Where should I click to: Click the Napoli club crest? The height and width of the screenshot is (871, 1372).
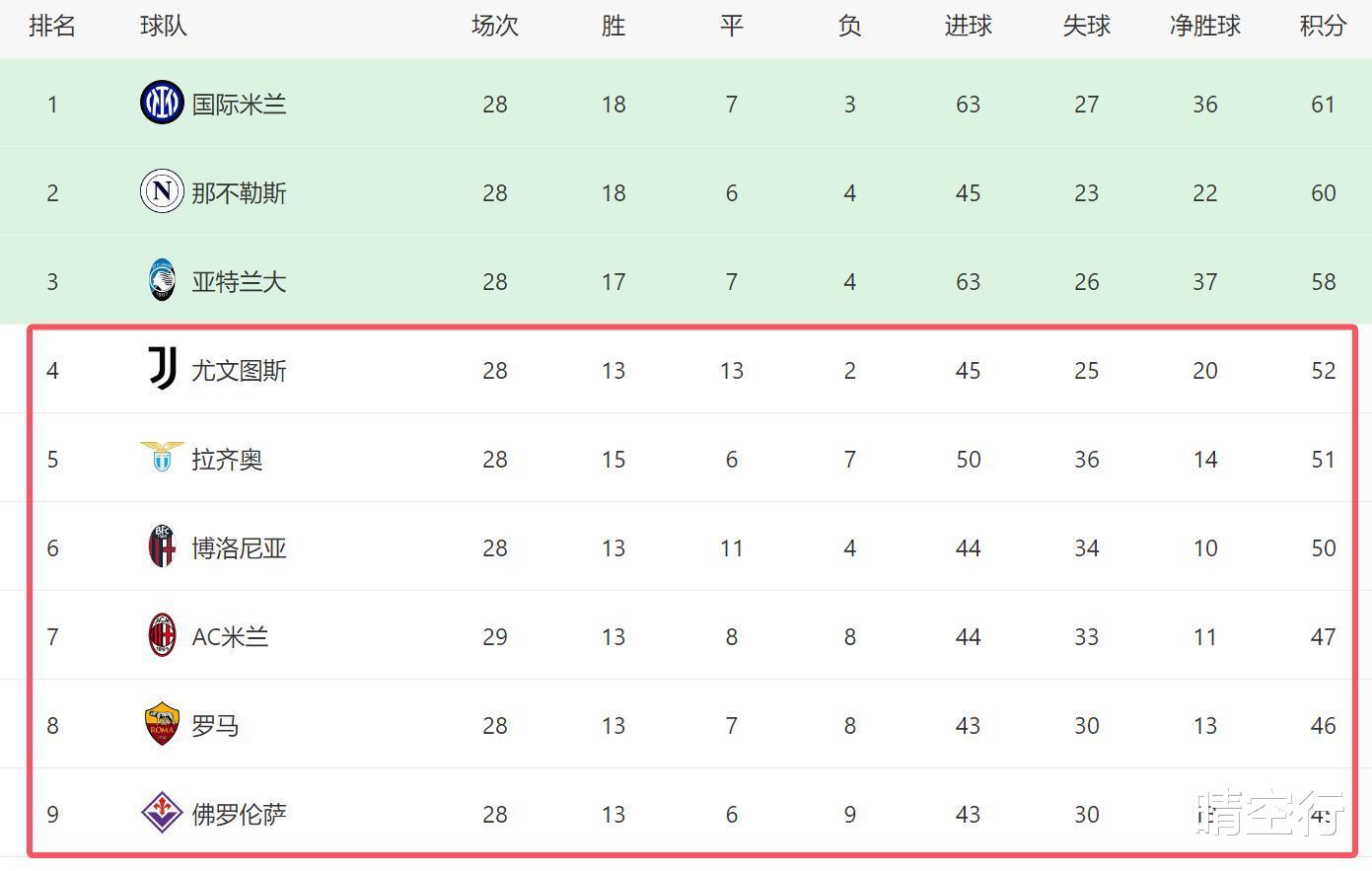(162, 192)
